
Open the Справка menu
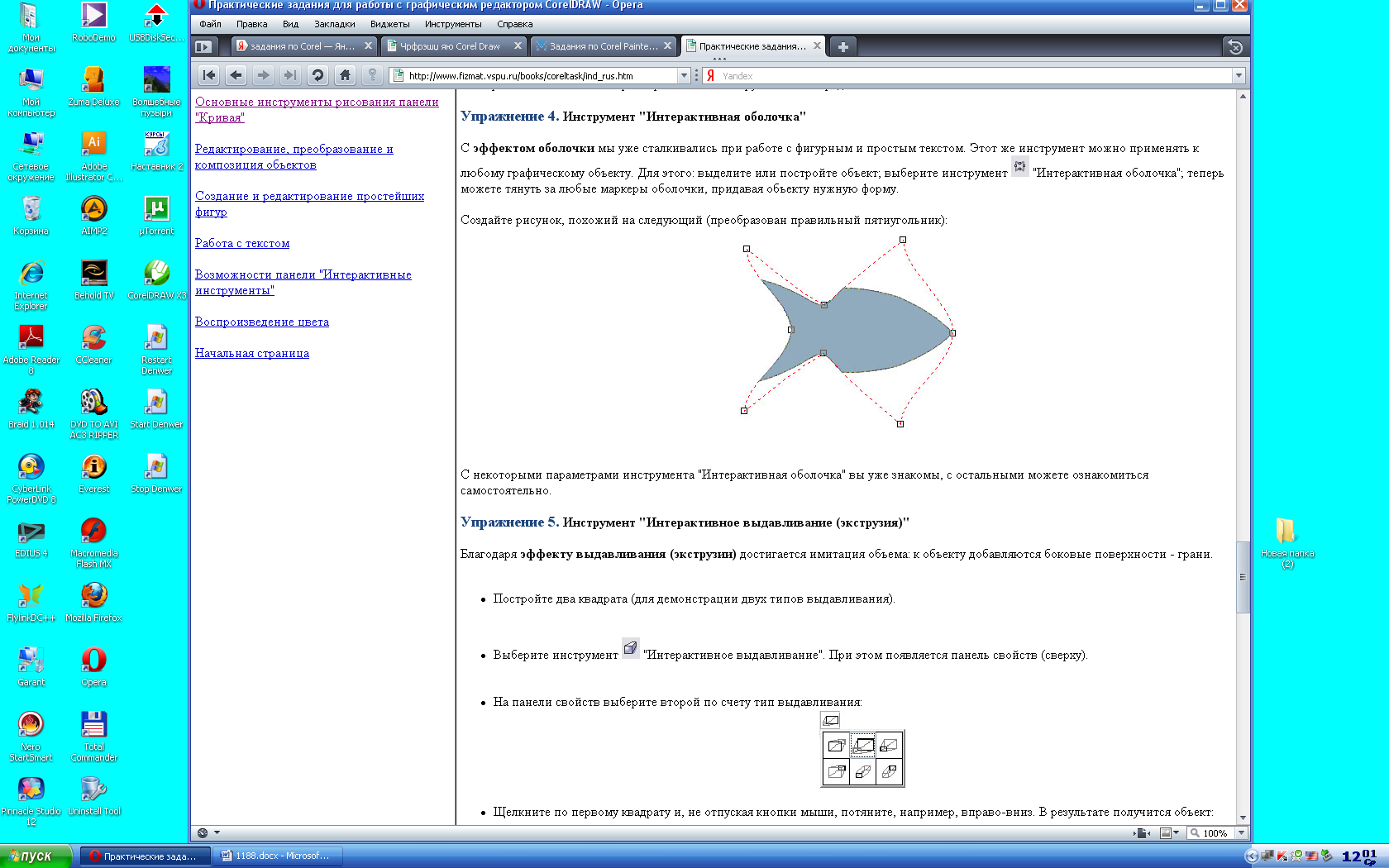(515, 24)
